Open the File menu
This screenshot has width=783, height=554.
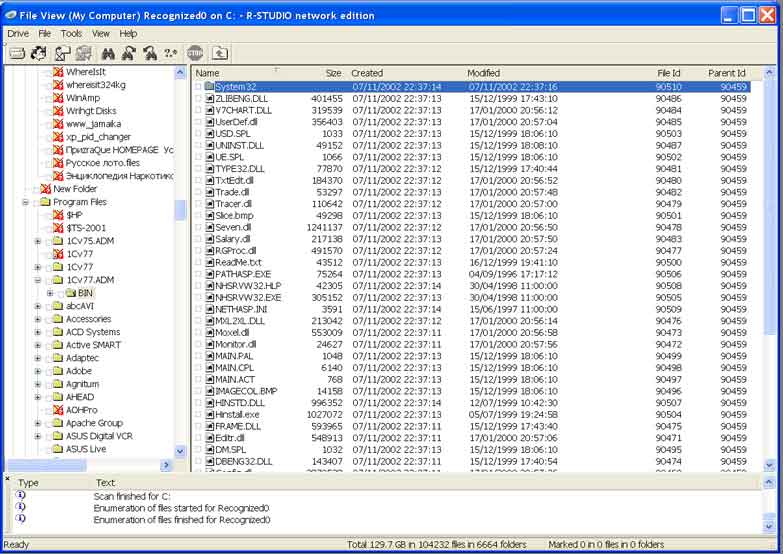coord(44,33)
